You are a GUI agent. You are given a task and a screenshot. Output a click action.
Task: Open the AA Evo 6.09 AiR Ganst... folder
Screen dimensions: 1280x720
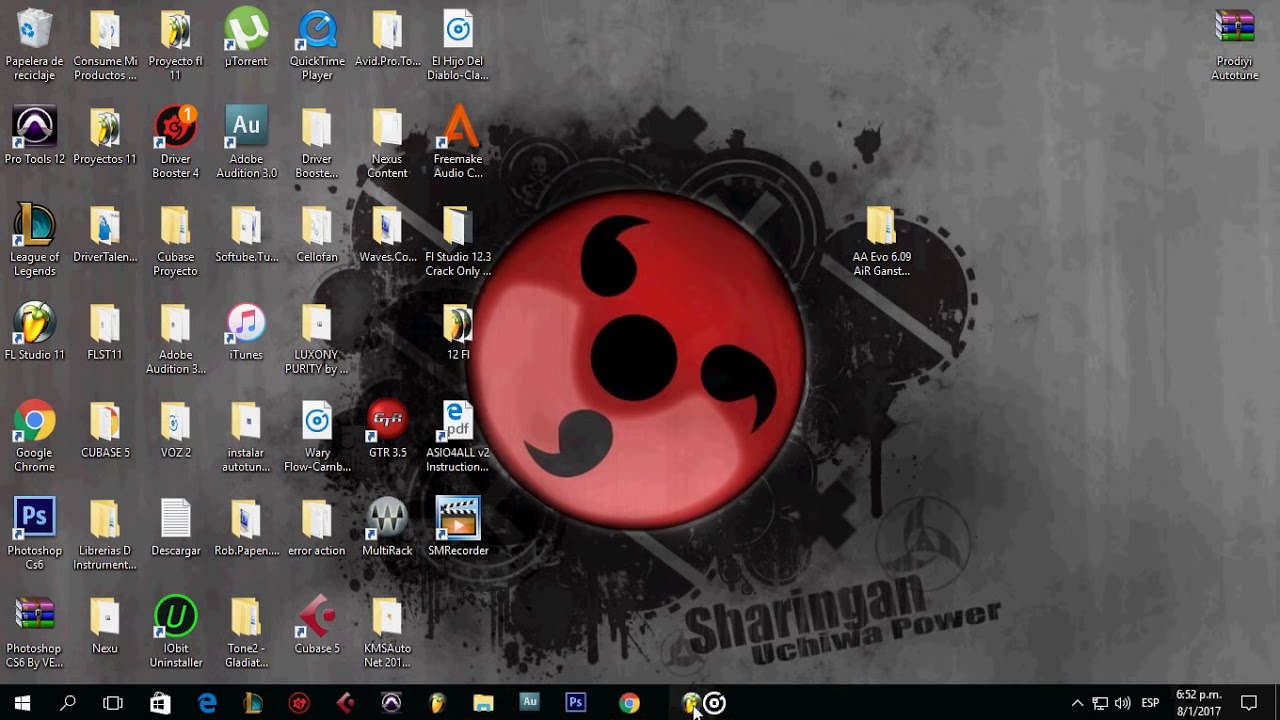(x=881, y=241)
